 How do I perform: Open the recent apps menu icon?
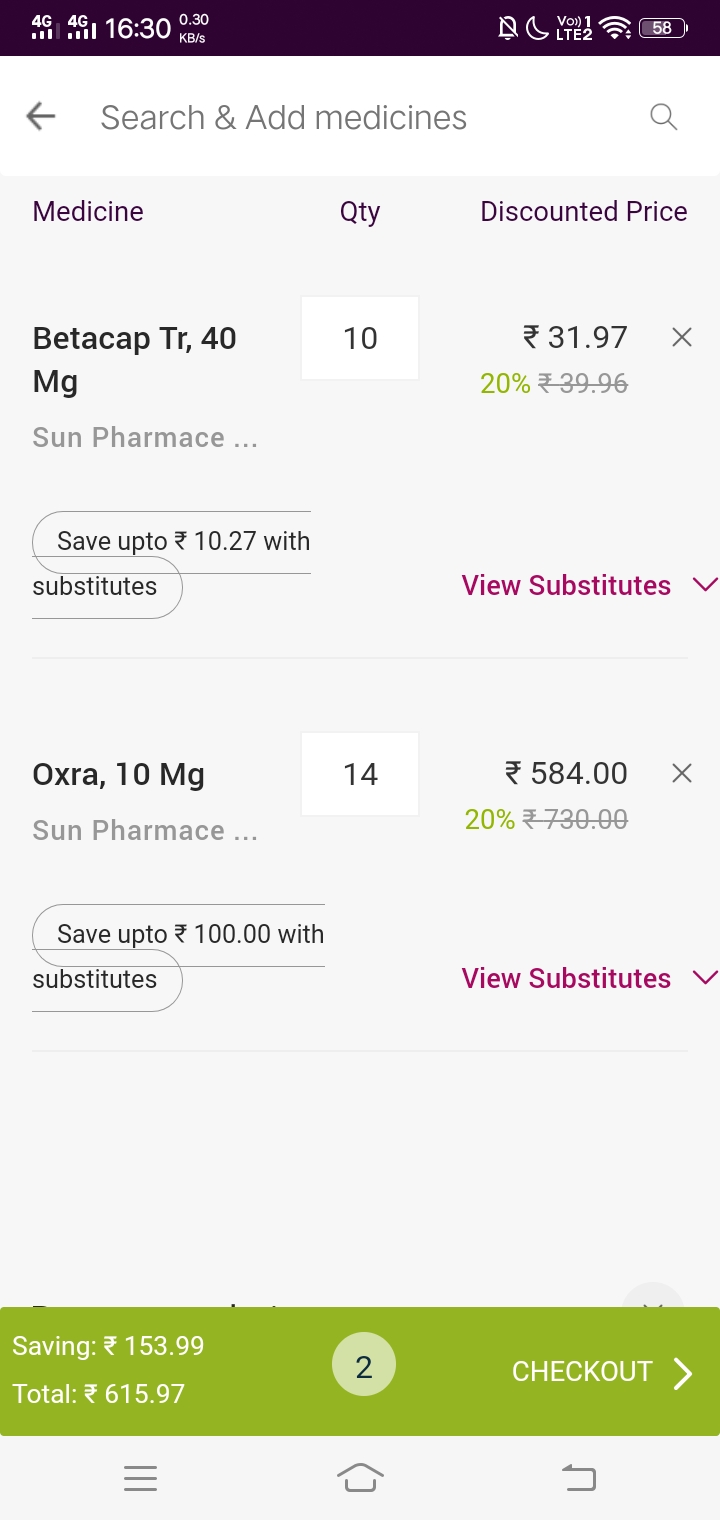[141, 1478]
